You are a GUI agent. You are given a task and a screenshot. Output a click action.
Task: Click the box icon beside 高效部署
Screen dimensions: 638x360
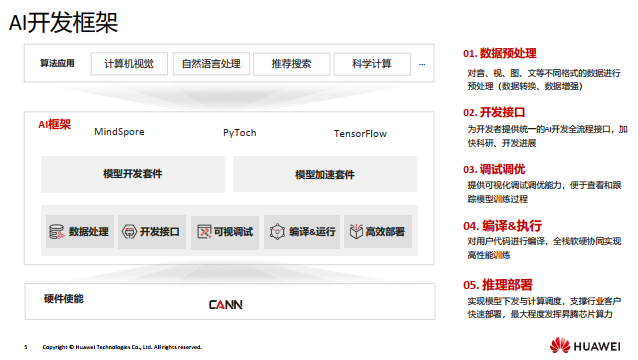click(356, 231)
